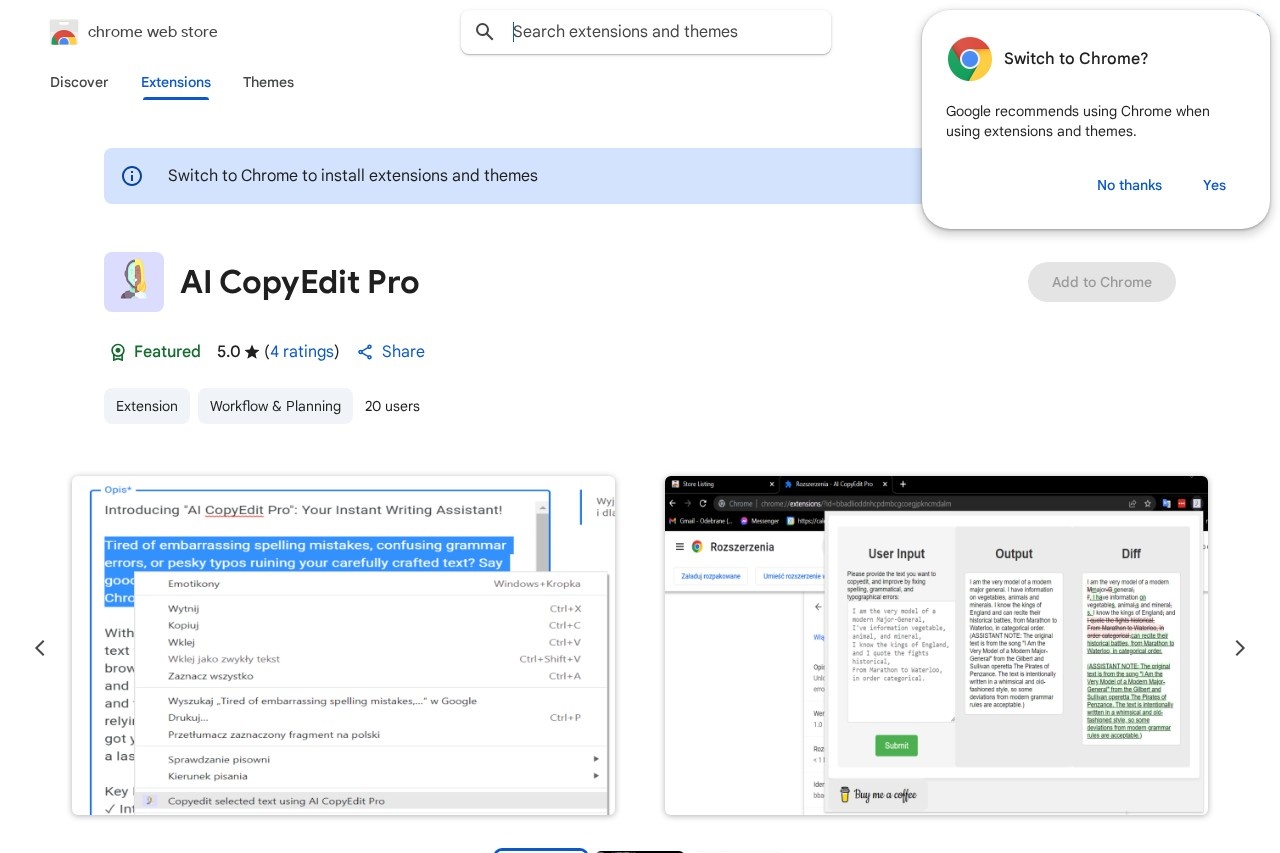The width and height of the screenshot is (1280, 853).
Task: Switch to the Extensions tab
Action: click(176, 82)
